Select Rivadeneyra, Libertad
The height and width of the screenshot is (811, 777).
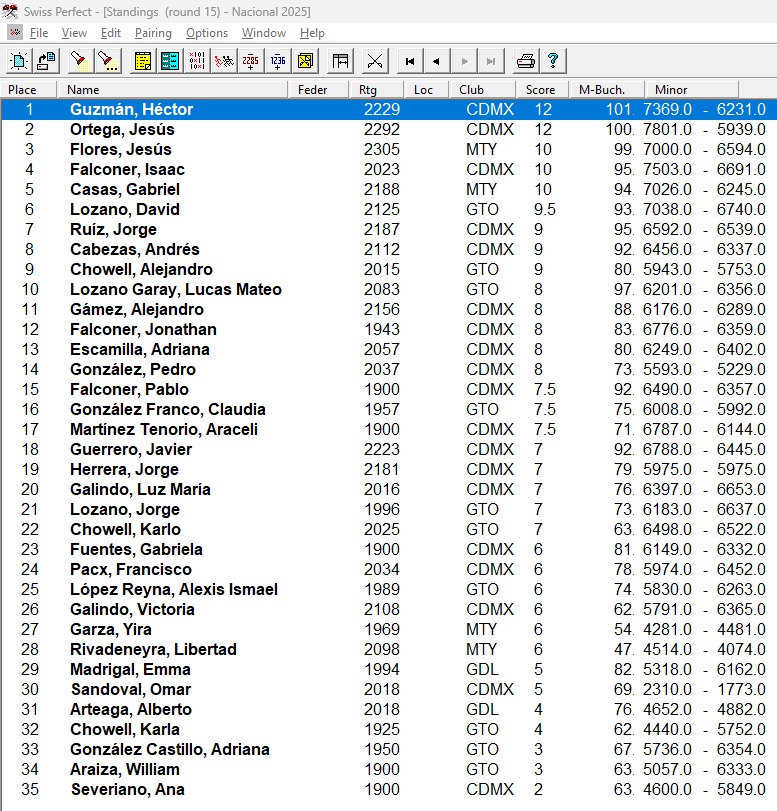[x=153, y=650]
